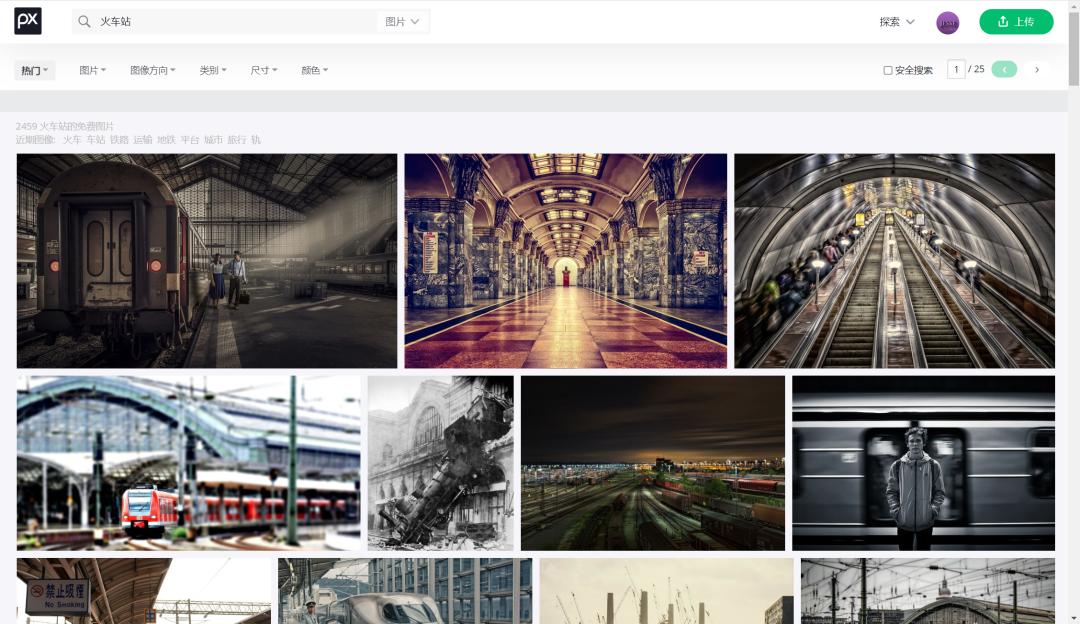The image size is (1080, 624).
Task: Click the 铁路 related tag link
Action: click(119, 140)
